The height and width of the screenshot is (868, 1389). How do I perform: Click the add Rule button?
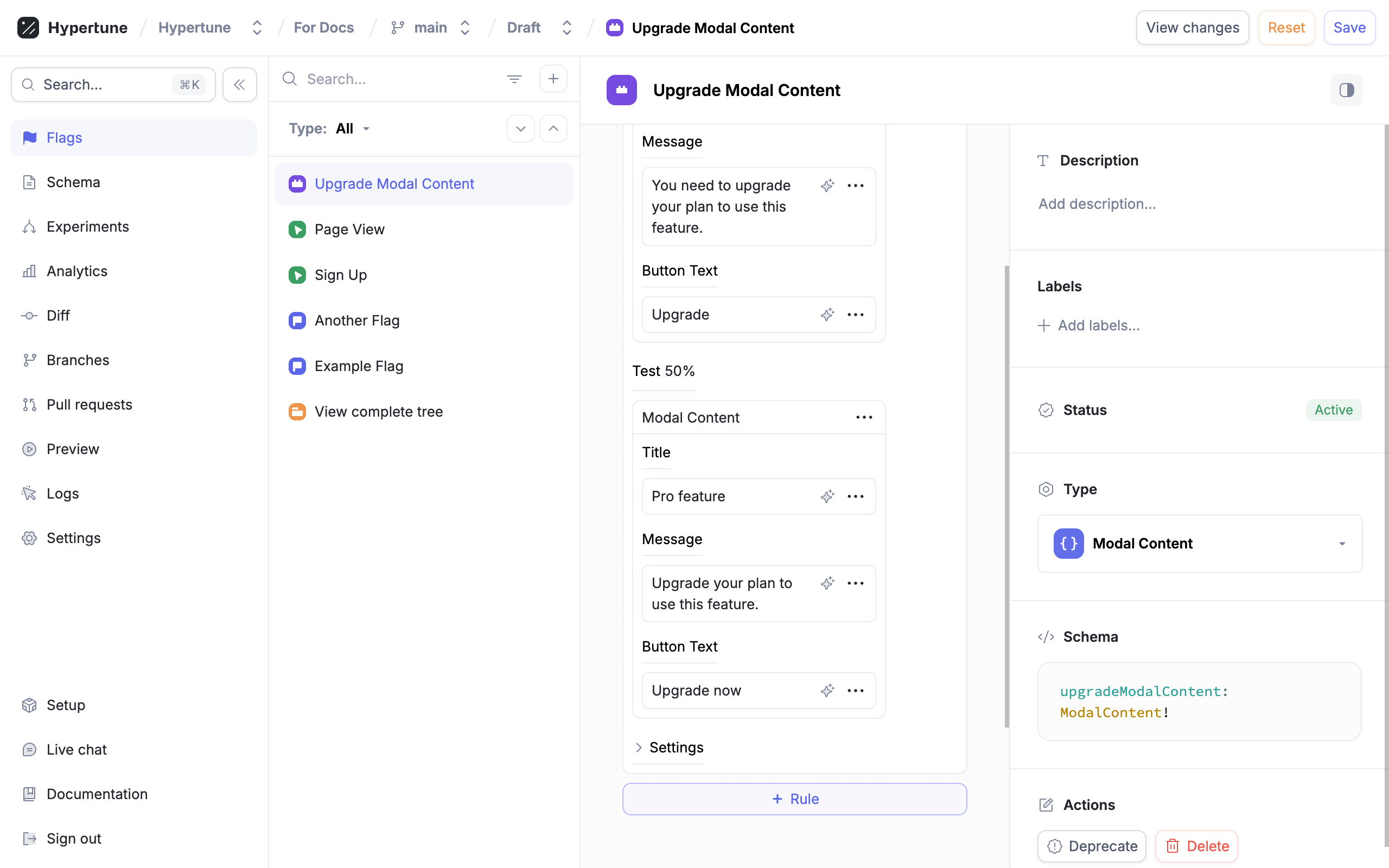click(794, 799)
